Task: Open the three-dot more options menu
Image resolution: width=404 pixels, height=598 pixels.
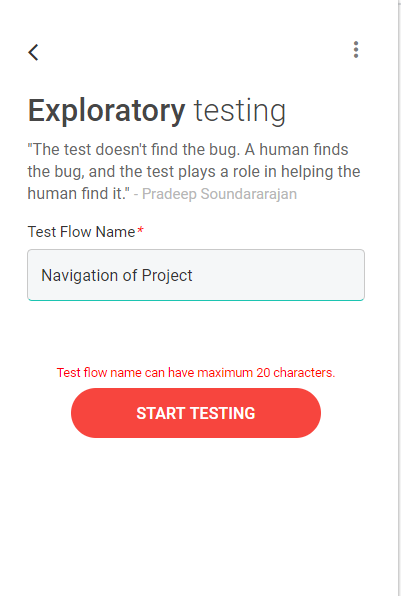Action: coord(356,50)
